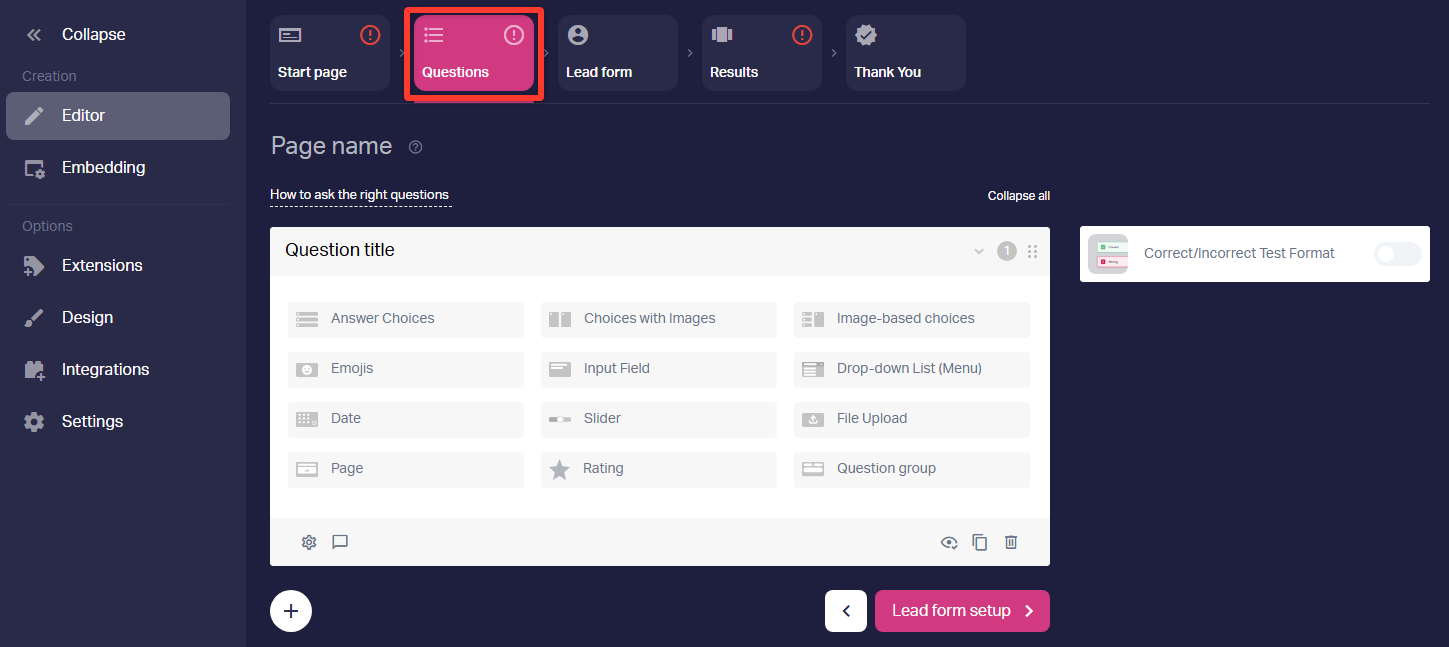The width and height of the screenshot is (1449, 647).
Task: Click the Question title input field
Action: click(x=620, y=250)
